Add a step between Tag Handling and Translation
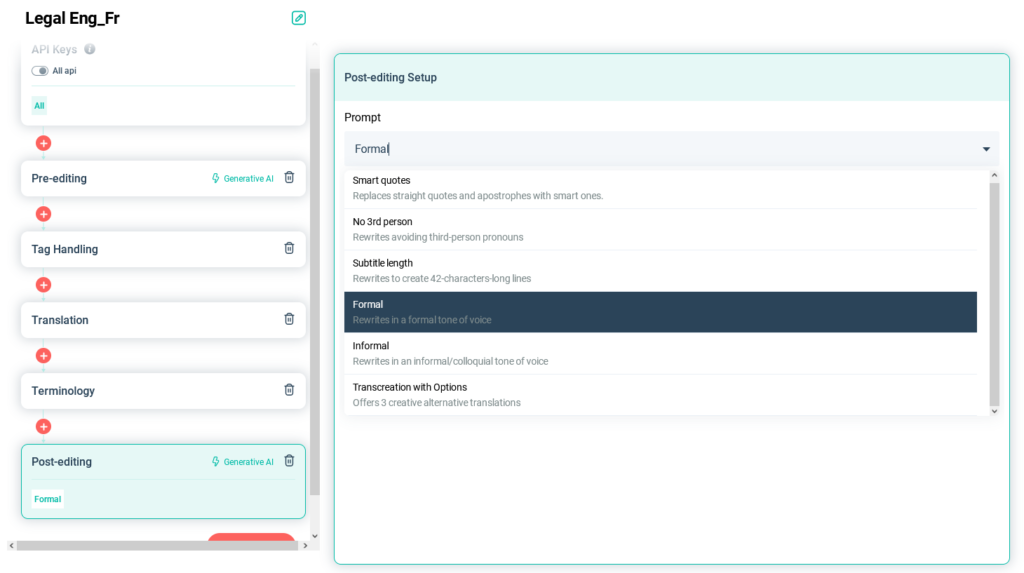Screen dimensions: 1024x573 [x=43, y=285]
